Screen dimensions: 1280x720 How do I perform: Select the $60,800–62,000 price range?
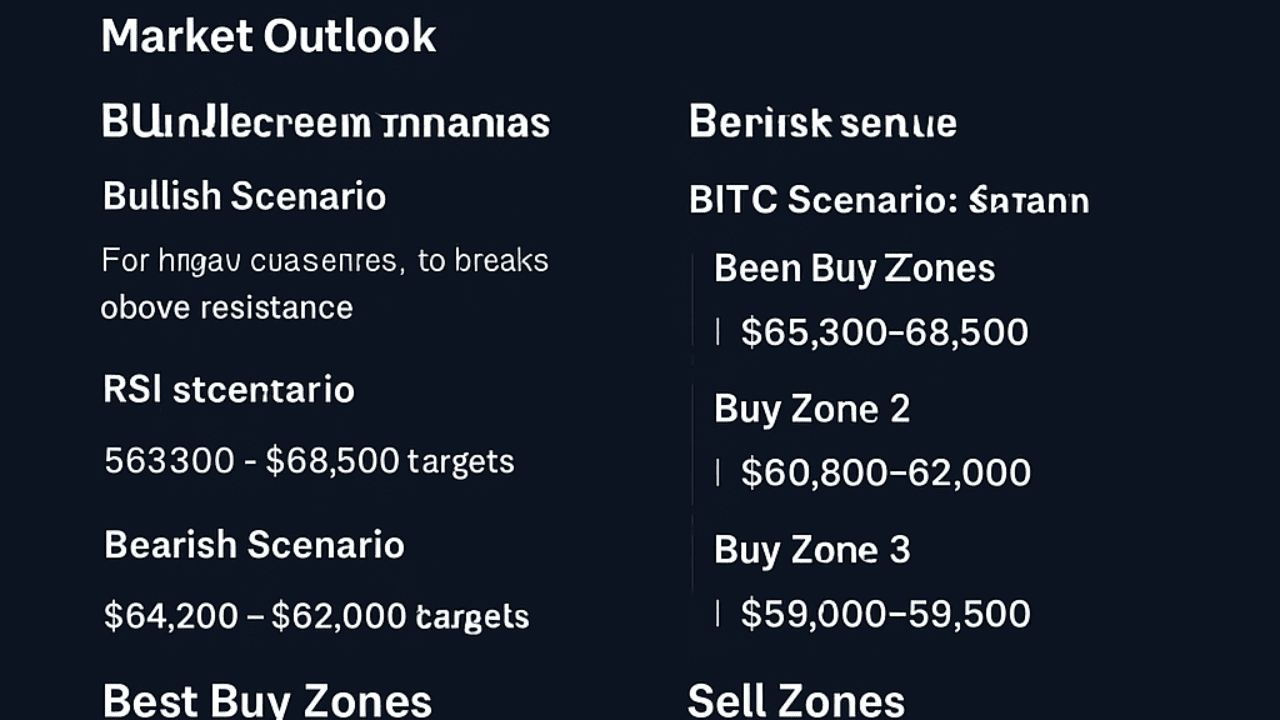point(885,472)
